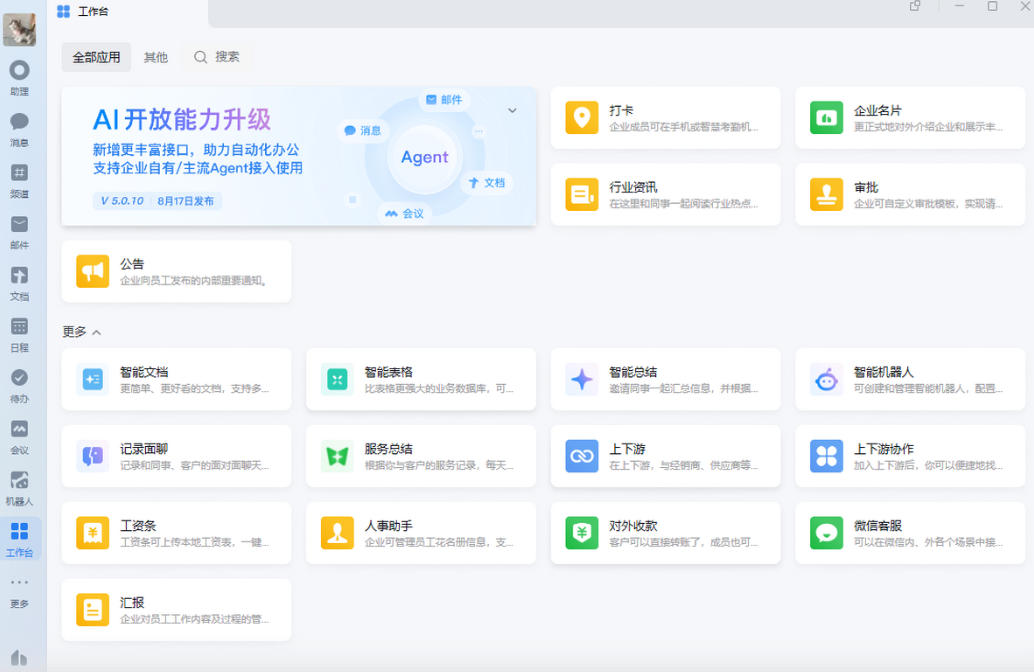Collapse the 更多 section chevron
This screenshot has width=1034, height=672.
pyautogui.click(x=96, y=332)
